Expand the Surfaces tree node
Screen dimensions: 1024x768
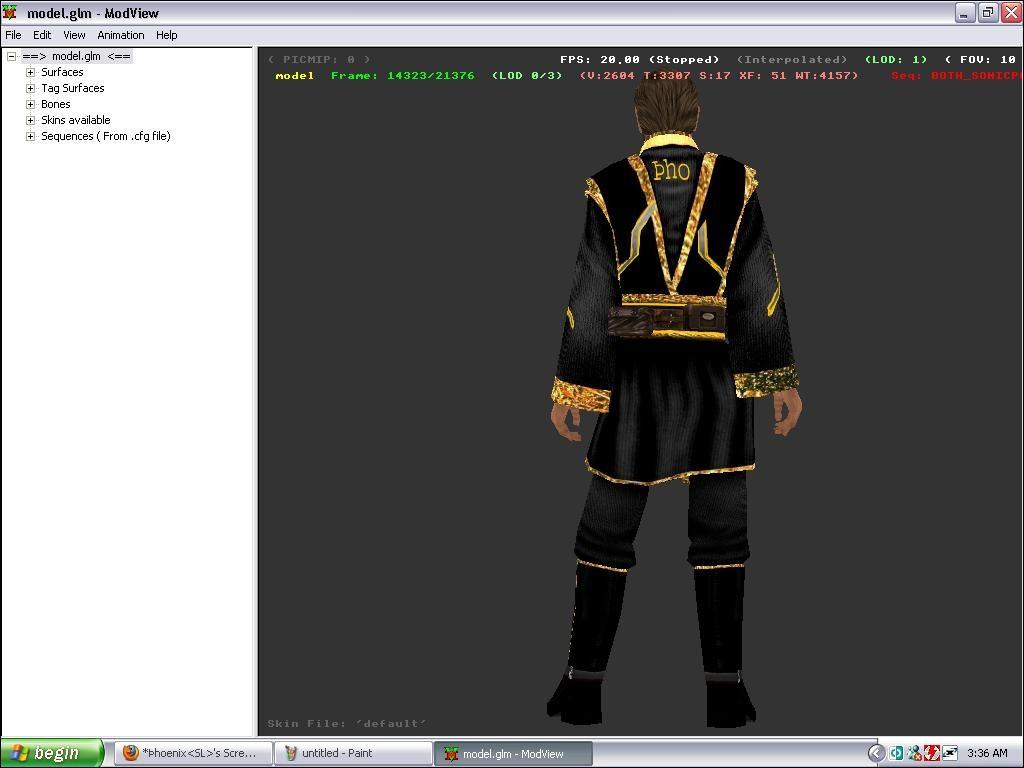[x=31, y=72]
